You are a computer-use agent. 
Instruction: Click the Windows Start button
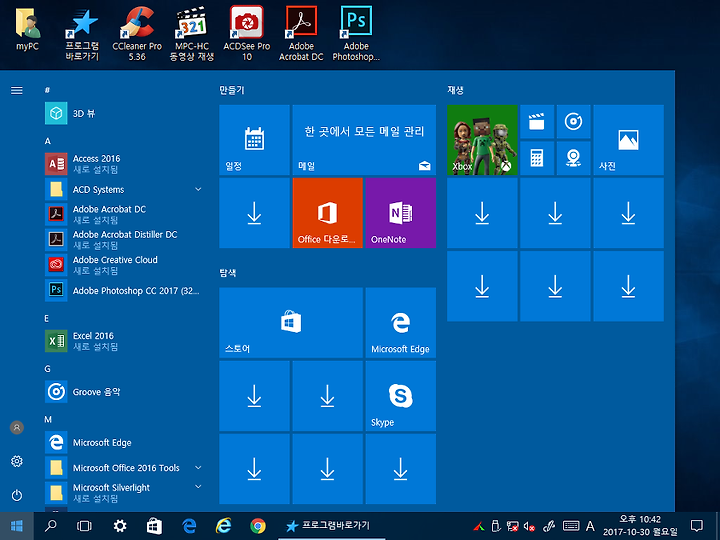17,526
